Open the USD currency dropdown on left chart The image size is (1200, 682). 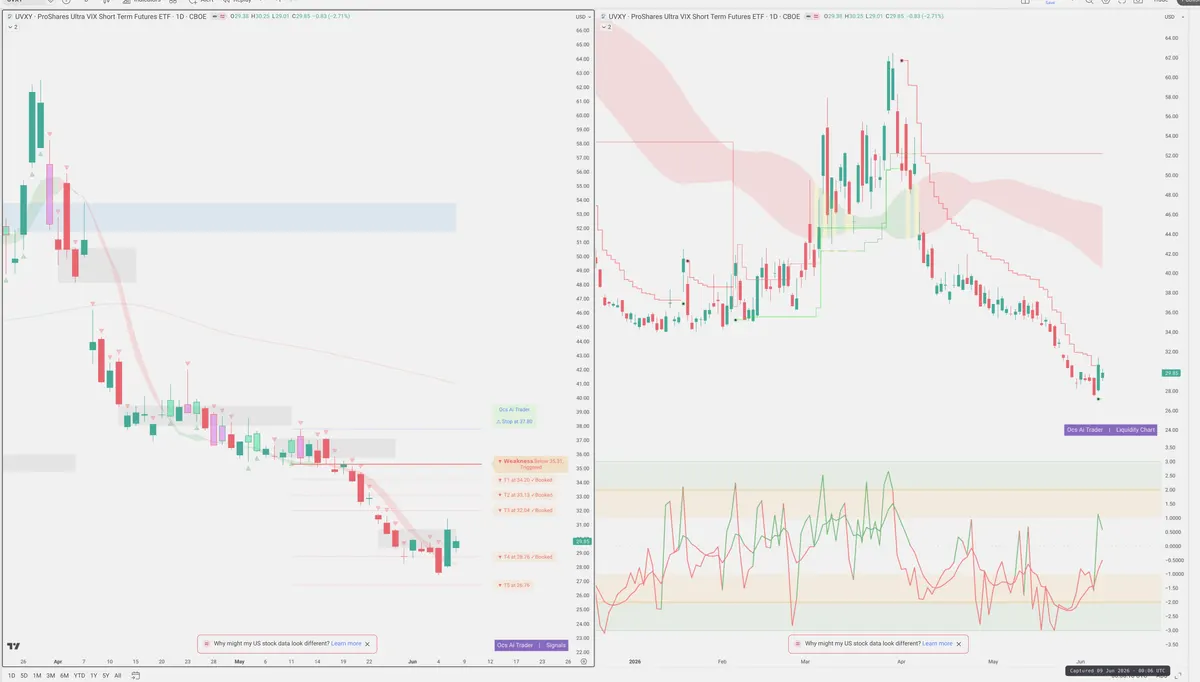point(583,17)
